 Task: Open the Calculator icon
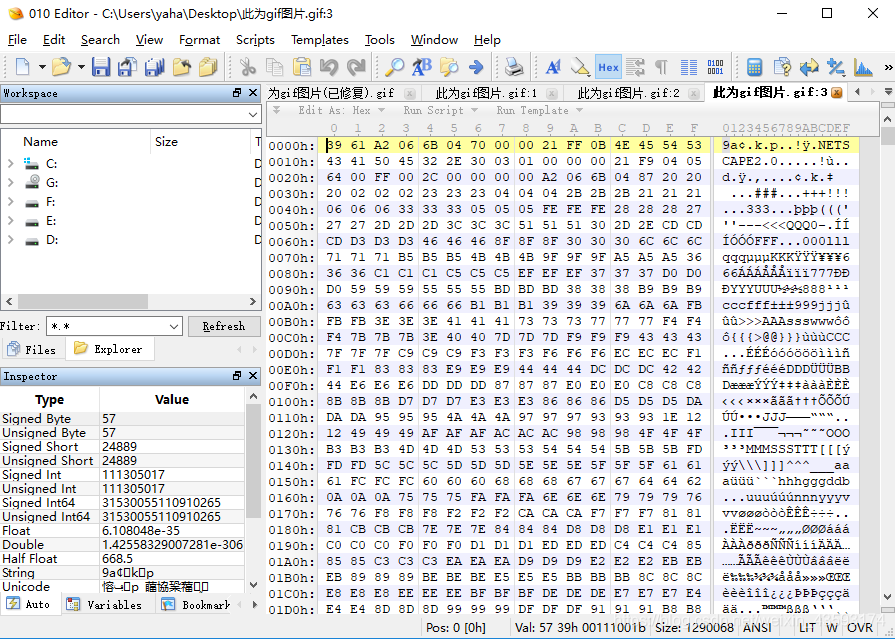pyautogui.click(x=755, y=67)
